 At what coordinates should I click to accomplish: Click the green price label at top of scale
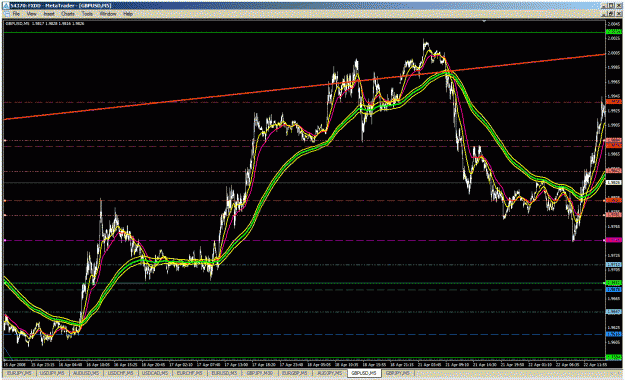tap(613, 32)
